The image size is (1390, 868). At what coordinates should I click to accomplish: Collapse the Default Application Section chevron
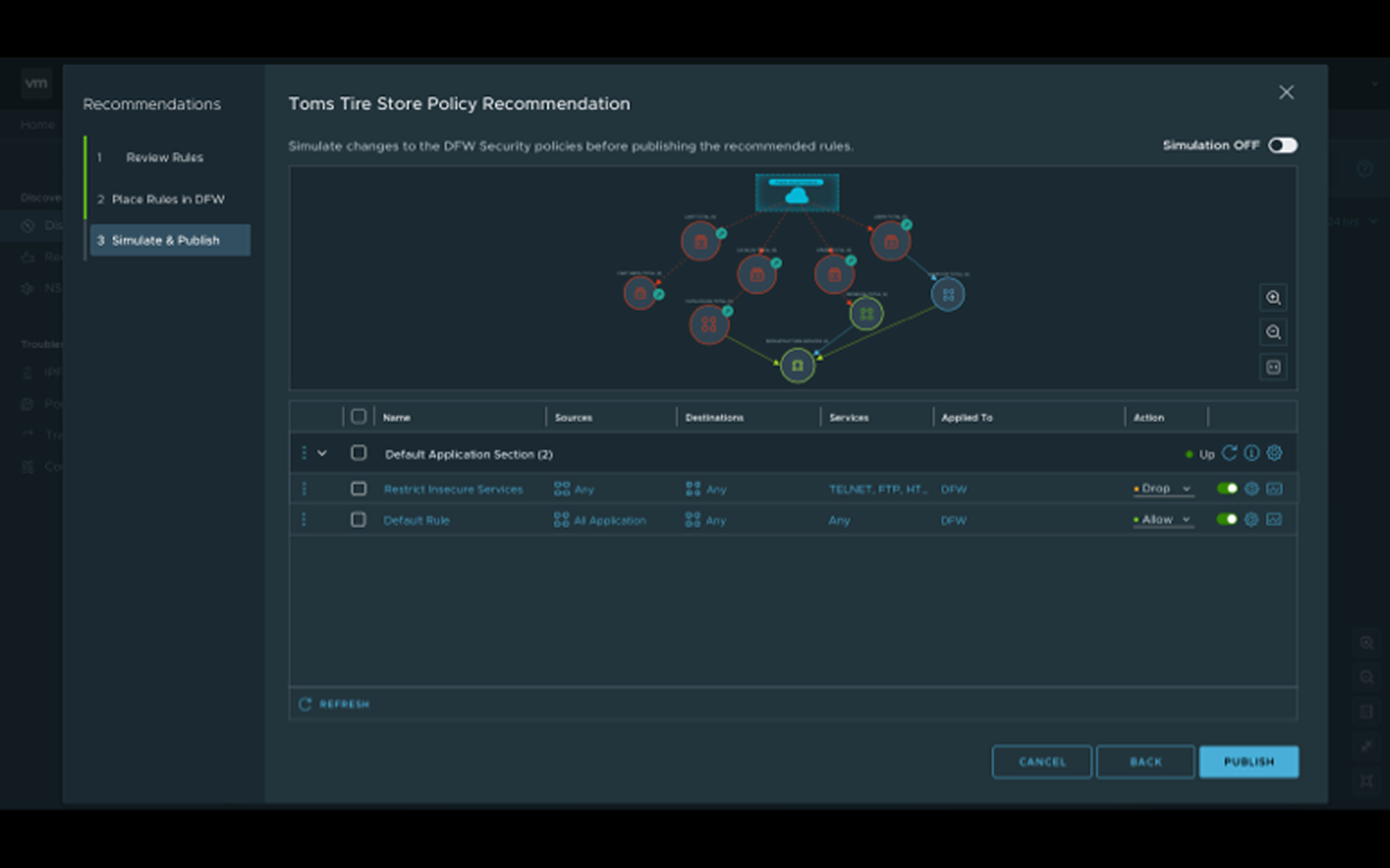(322, 453)
